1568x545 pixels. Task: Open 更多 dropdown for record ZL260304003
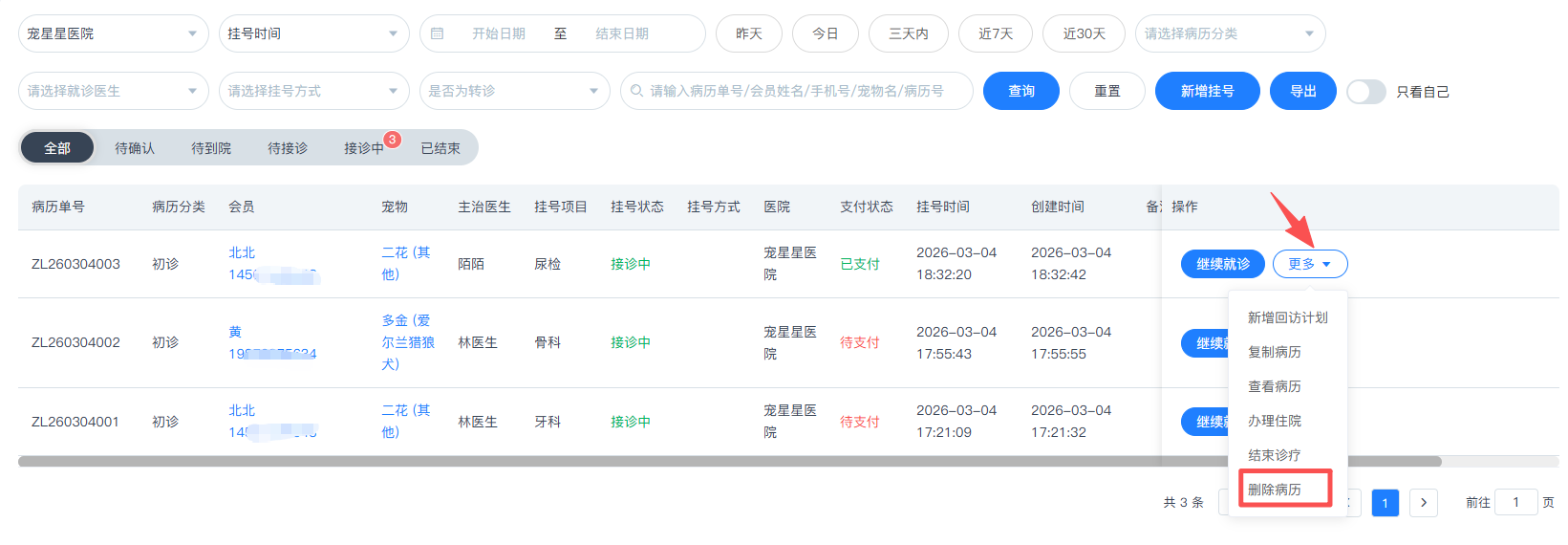[1309, 264]
